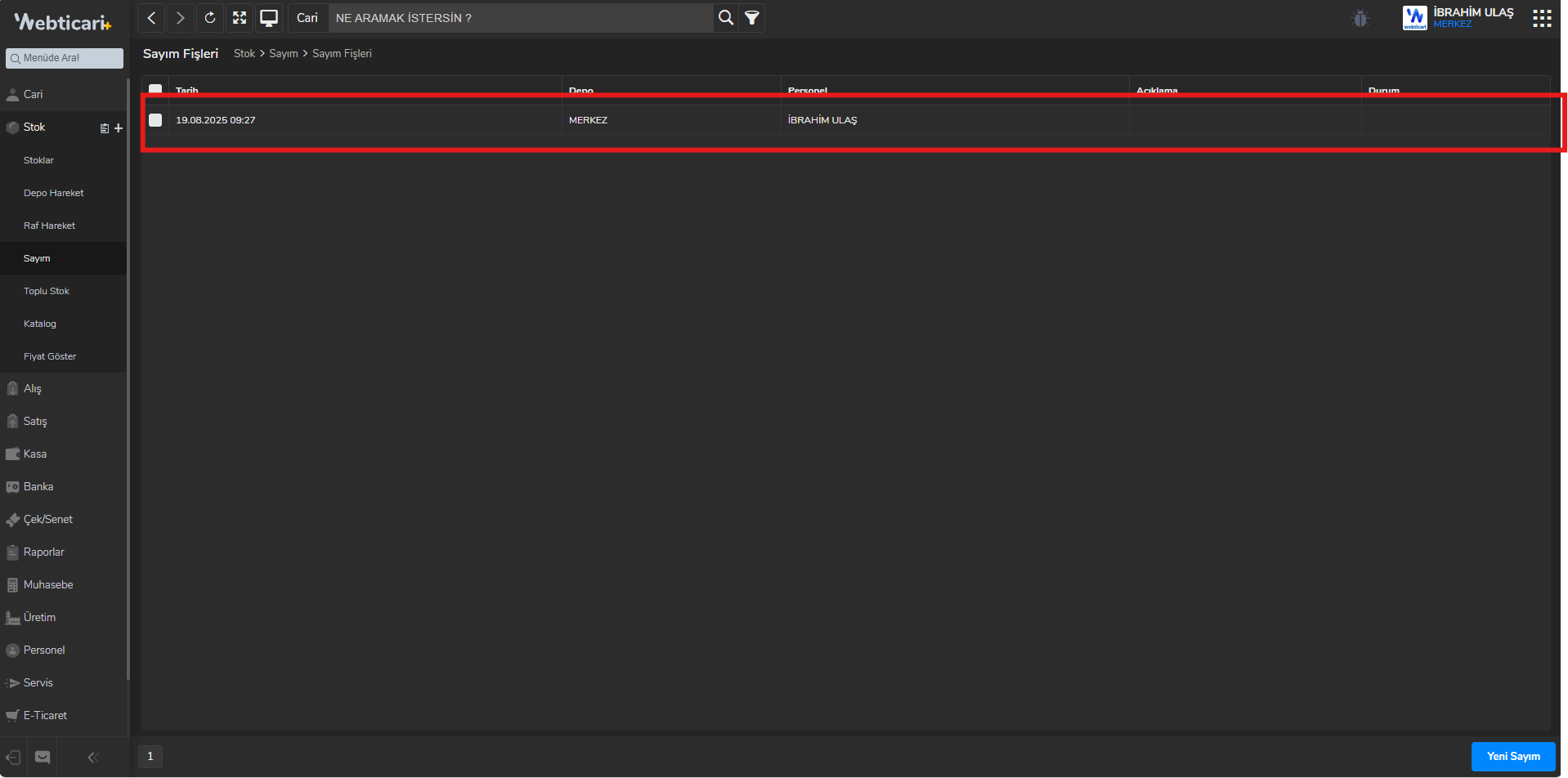Image resolution: width=1568 pixels, height=778 pixels.
Task: Open the Depo Hareket submenu item
Action: pyautogui.click(x=54, y=193)
